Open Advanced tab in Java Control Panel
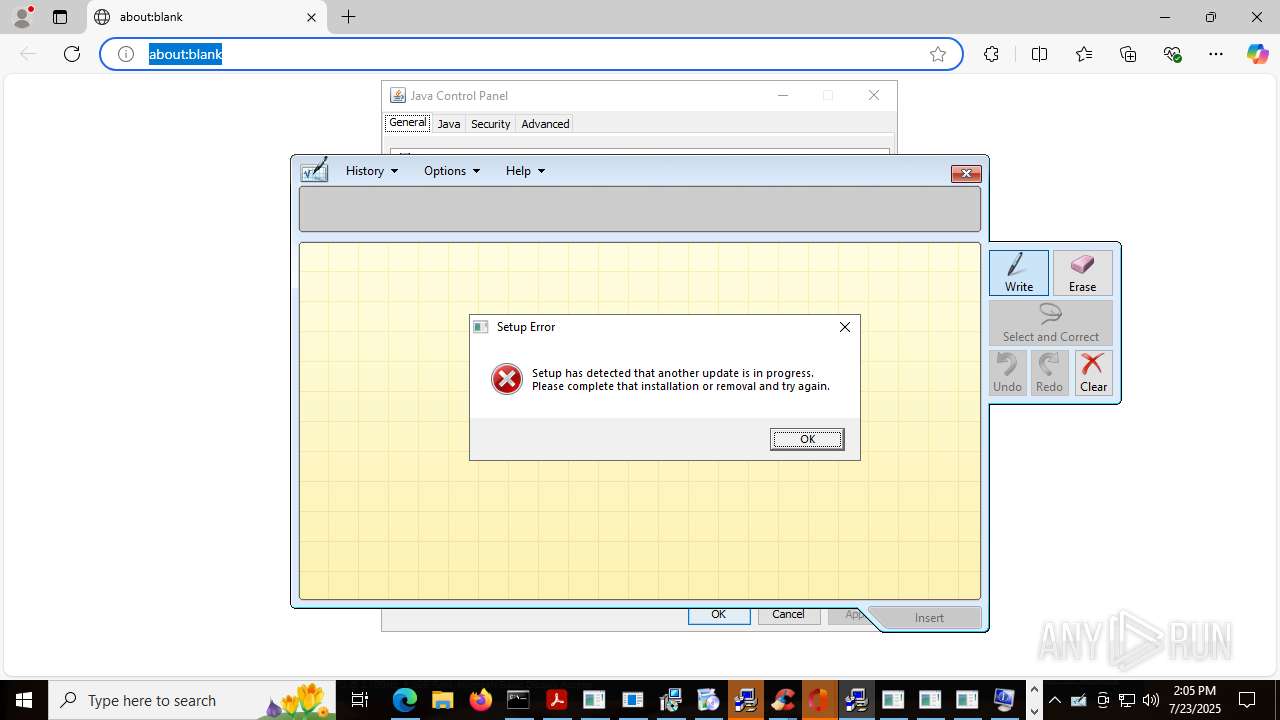The width and height of the screenshot is (1280, 720). tap(545, 124)
